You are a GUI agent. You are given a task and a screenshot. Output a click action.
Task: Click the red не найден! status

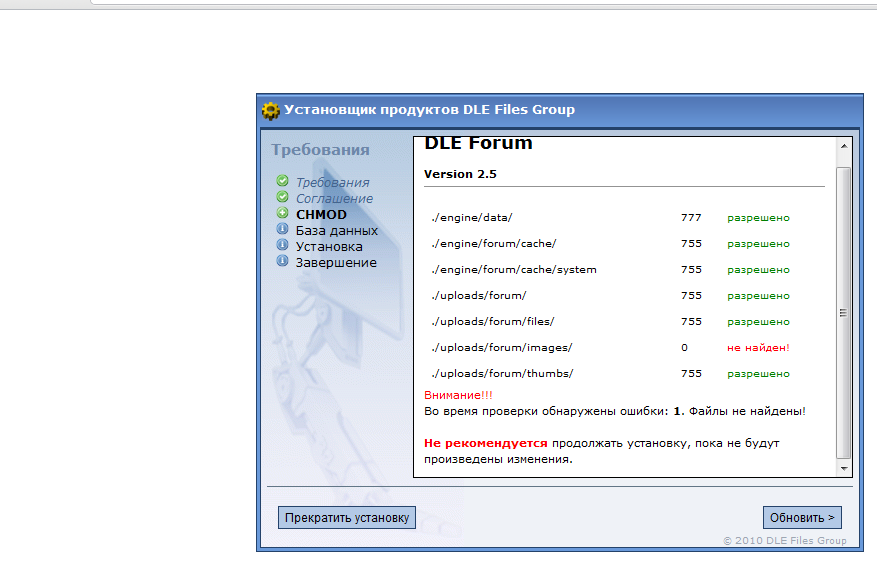point(758,348)
